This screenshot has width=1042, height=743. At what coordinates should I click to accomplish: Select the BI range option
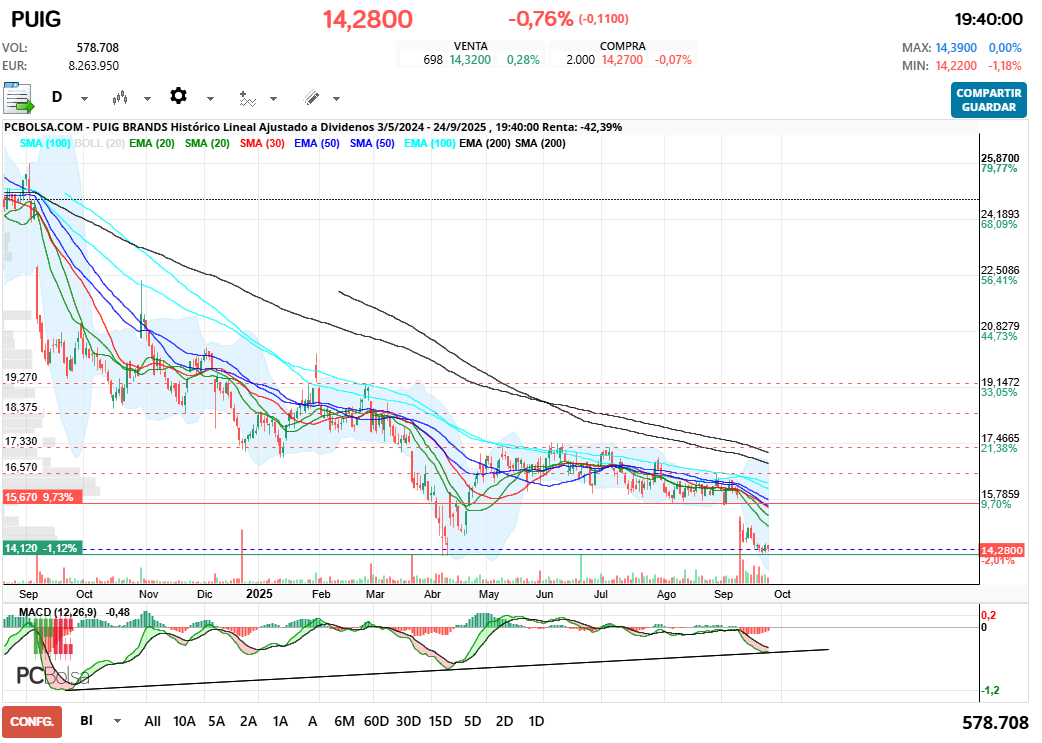click(86, 720)
